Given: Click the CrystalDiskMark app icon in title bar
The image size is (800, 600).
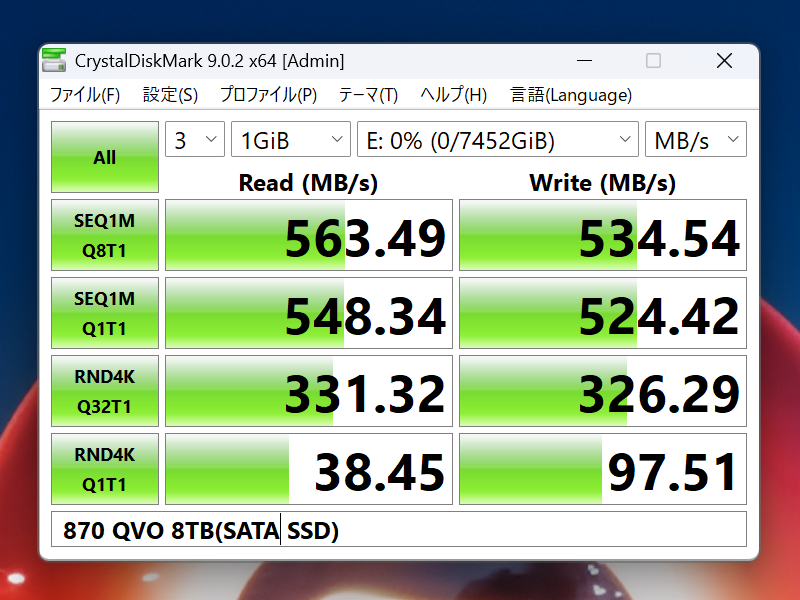Looking at the screenshot, I should point(54,61).
